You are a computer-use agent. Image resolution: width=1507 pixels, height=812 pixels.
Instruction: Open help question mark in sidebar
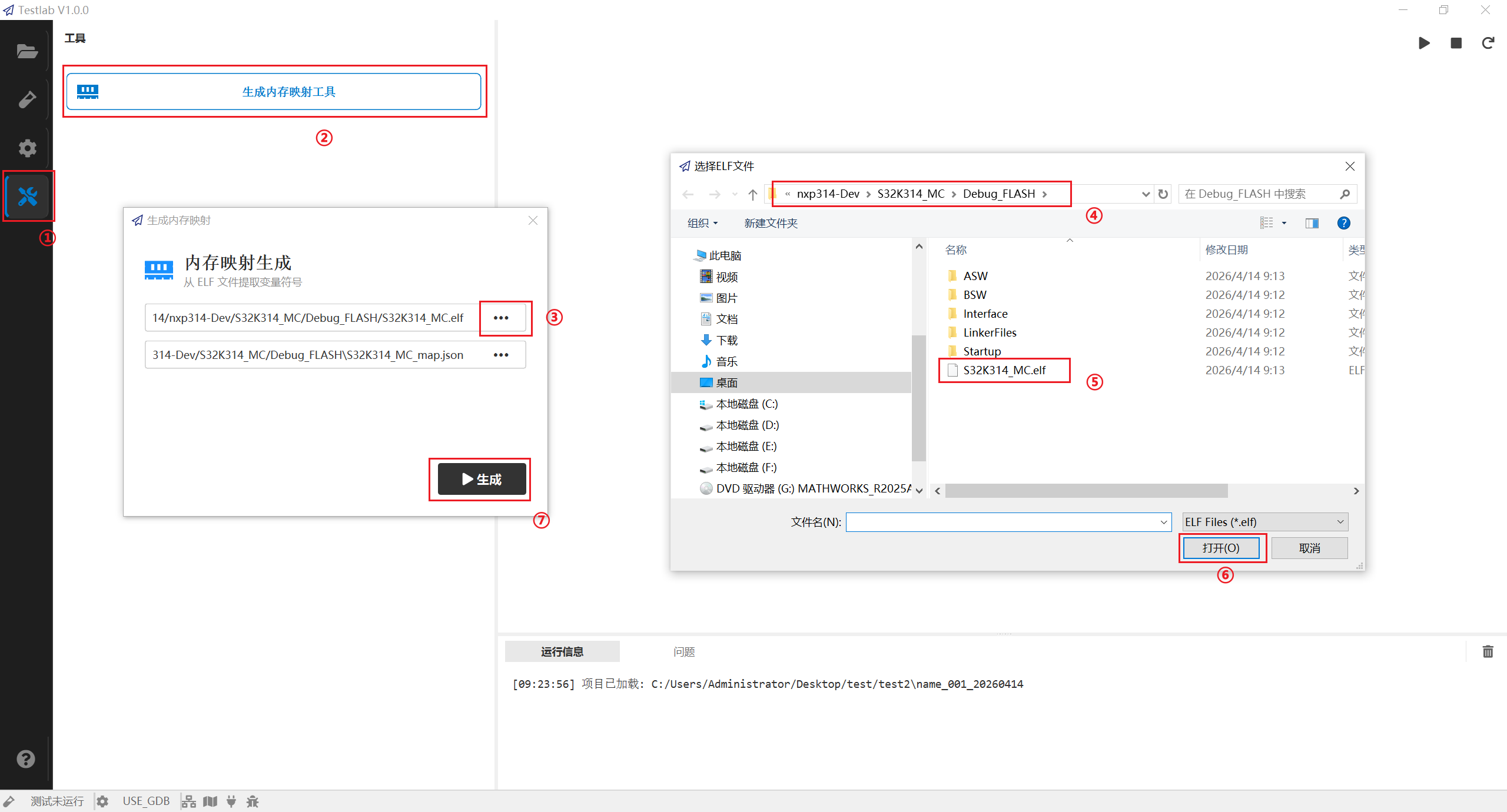pos(26,759)
